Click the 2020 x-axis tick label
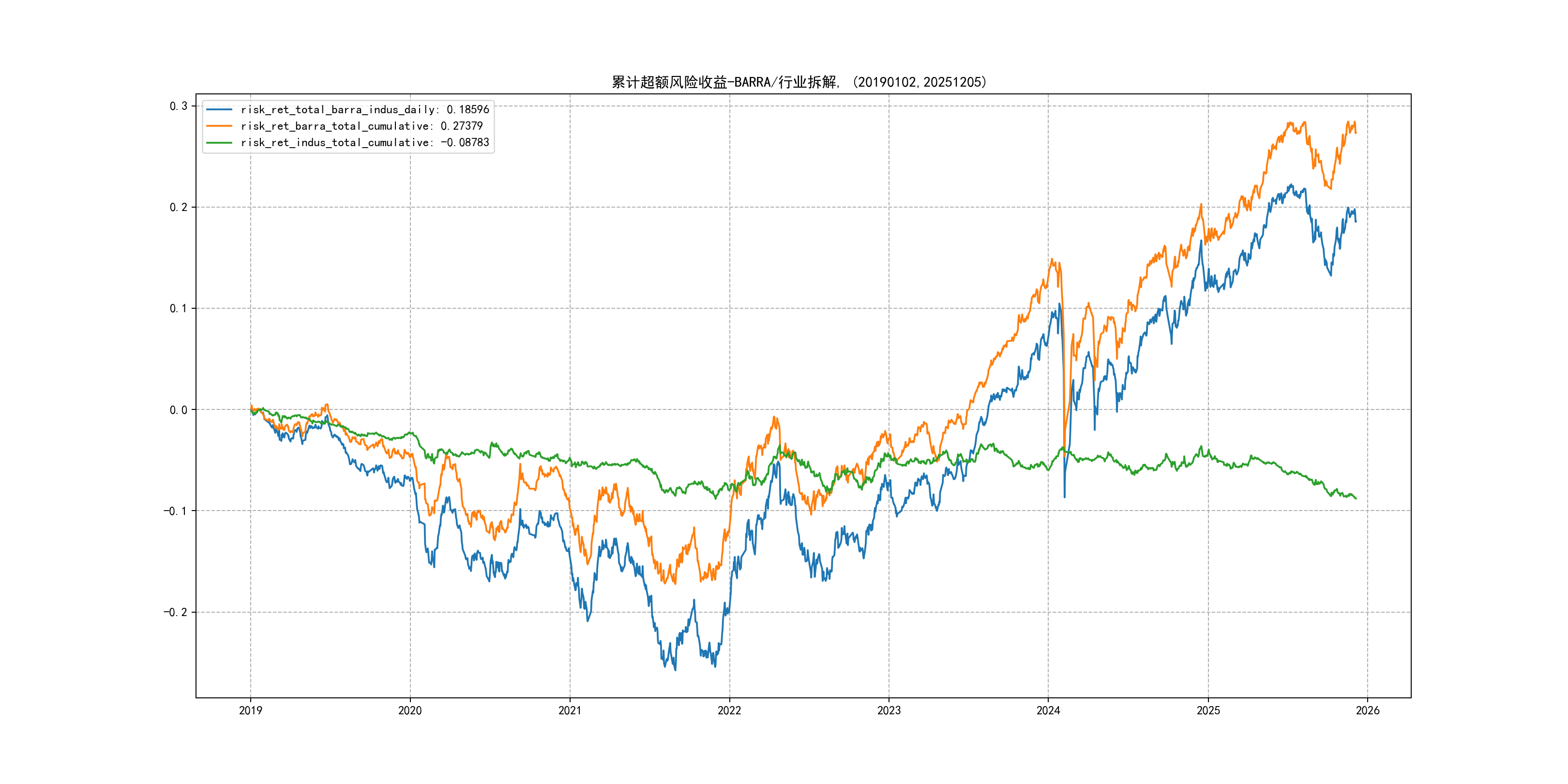Screen dimensions: 1568x784 [x=409, y=710]
